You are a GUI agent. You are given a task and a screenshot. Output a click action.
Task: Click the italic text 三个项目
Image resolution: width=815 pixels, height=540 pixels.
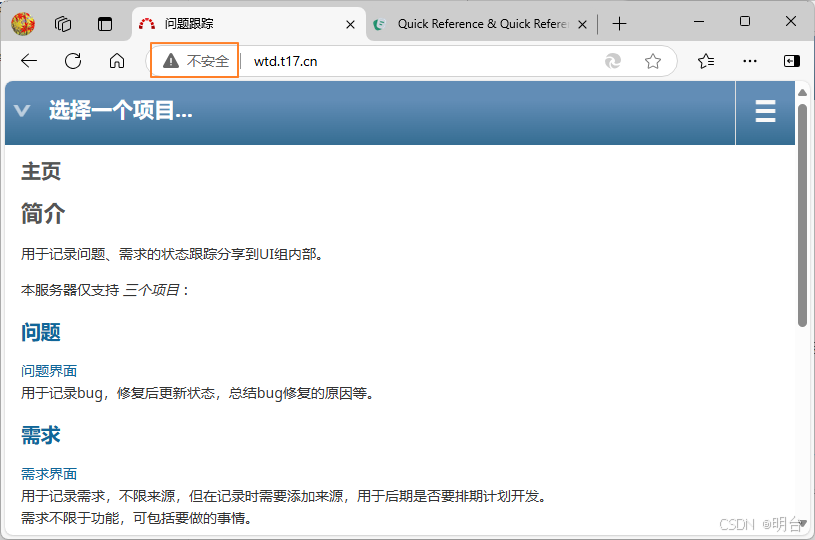click(151, 290)
